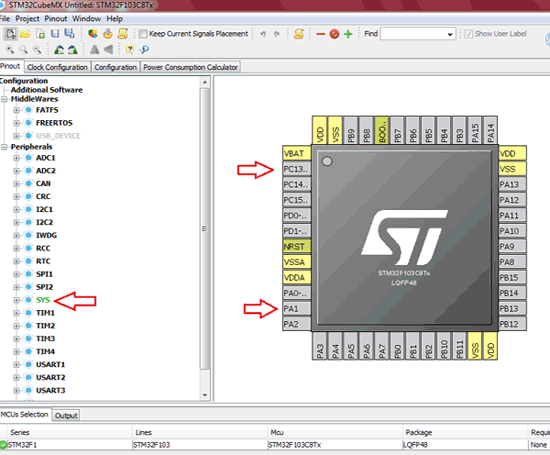
Task: Click the PA10 pin on the chip
Action: (512, 231)
